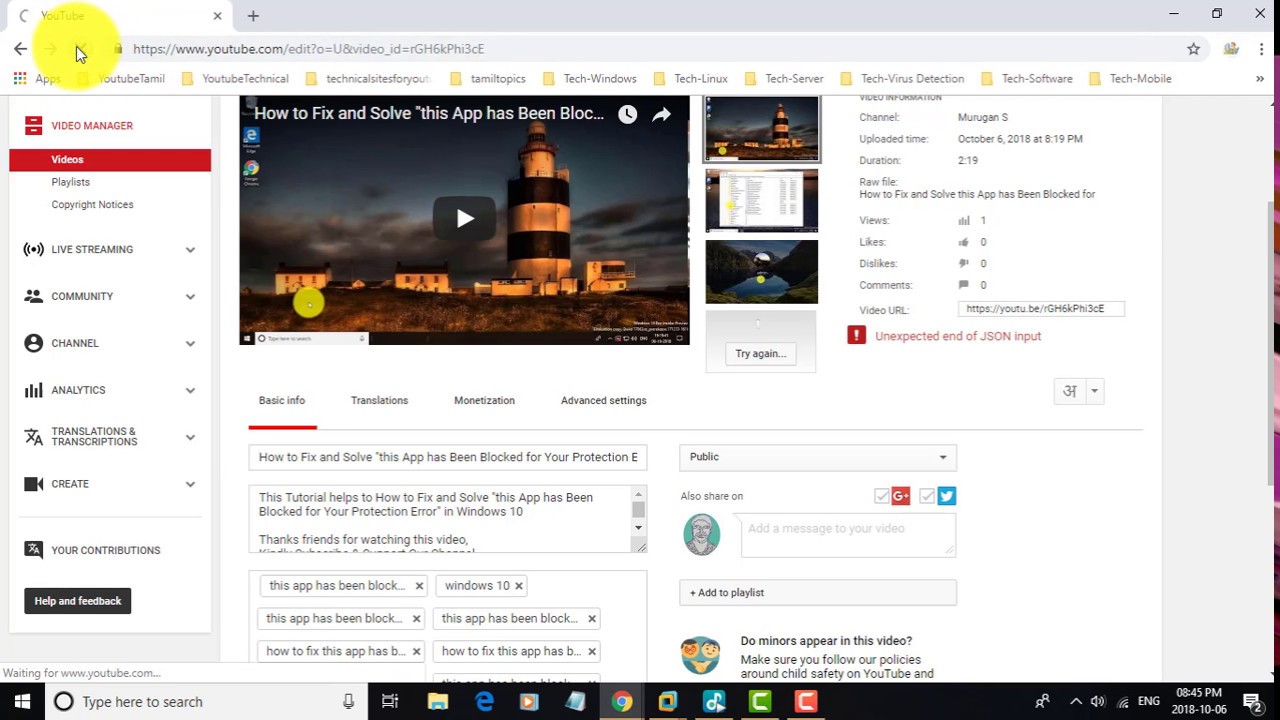Click the taskbar search box
Image resolution: width=1280 pixels, height=720 pixels.
(x=206, y=702)
